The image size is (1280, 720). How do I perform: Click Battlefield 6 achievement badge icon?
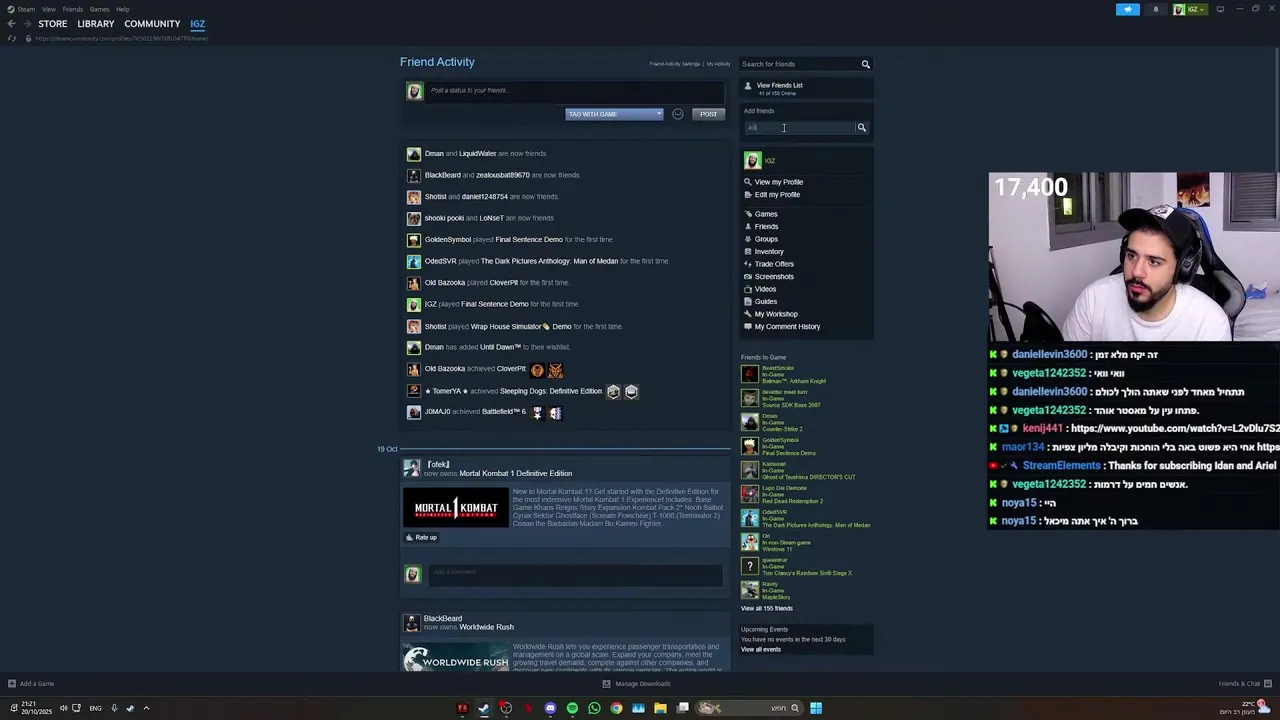(x=537, y=413)
